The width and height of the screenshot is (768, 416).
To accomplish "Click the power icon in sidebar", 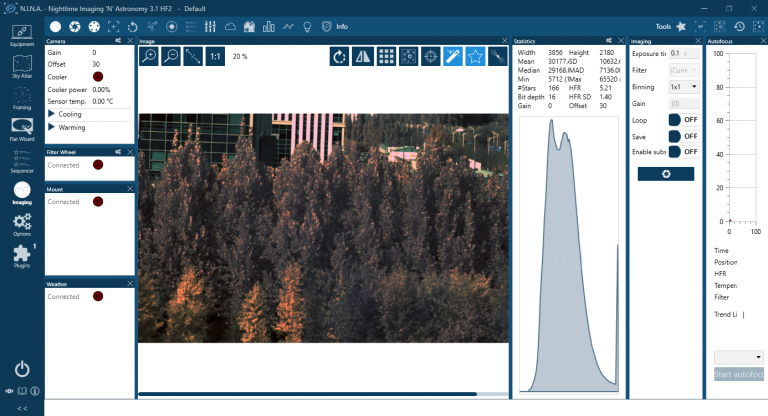I will pos(21,369).
